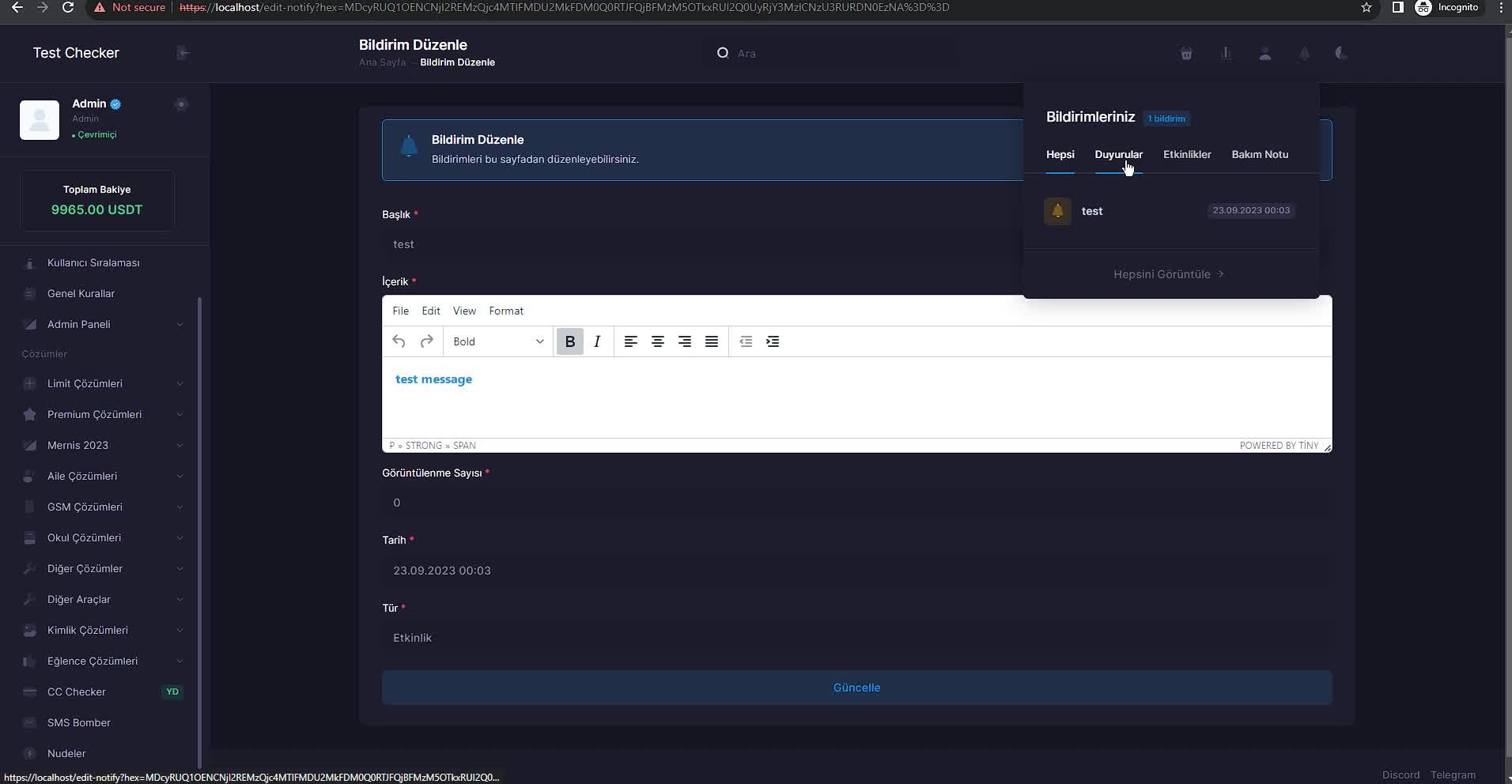The image size is (1512, 784).
Task: Toggle dark mode moon icon
Action: pos(1340,54)
